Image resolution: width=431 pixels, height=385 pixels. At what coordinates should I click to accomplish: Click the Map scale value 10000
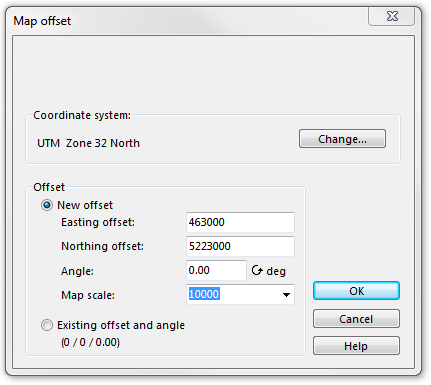[x=204, y=294]
